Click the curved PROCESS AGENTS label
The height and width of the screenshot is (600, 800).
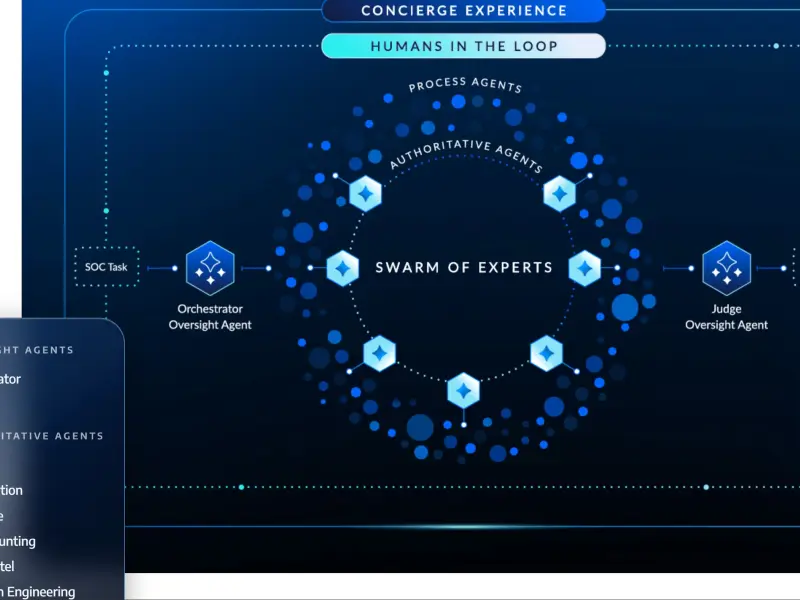[465, 85]
